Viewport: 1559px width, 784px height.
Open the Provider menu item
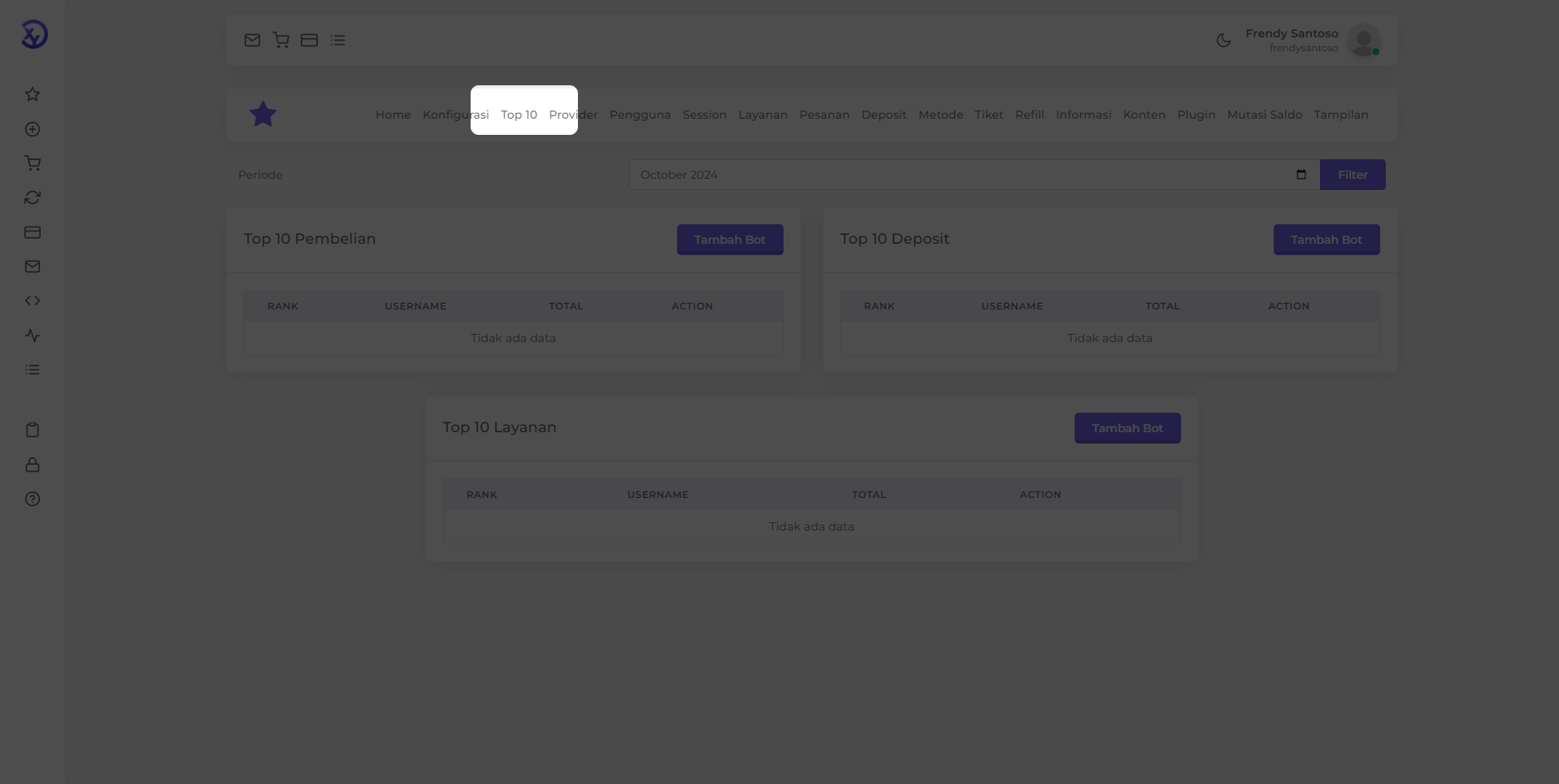573,115
